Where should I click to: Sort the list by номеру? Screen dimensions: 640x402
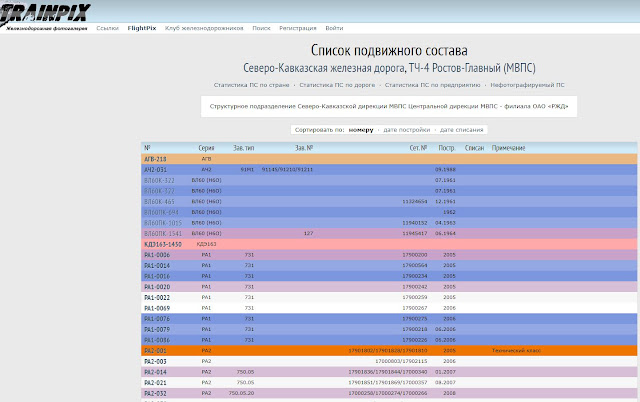click(x=361, y=130)
